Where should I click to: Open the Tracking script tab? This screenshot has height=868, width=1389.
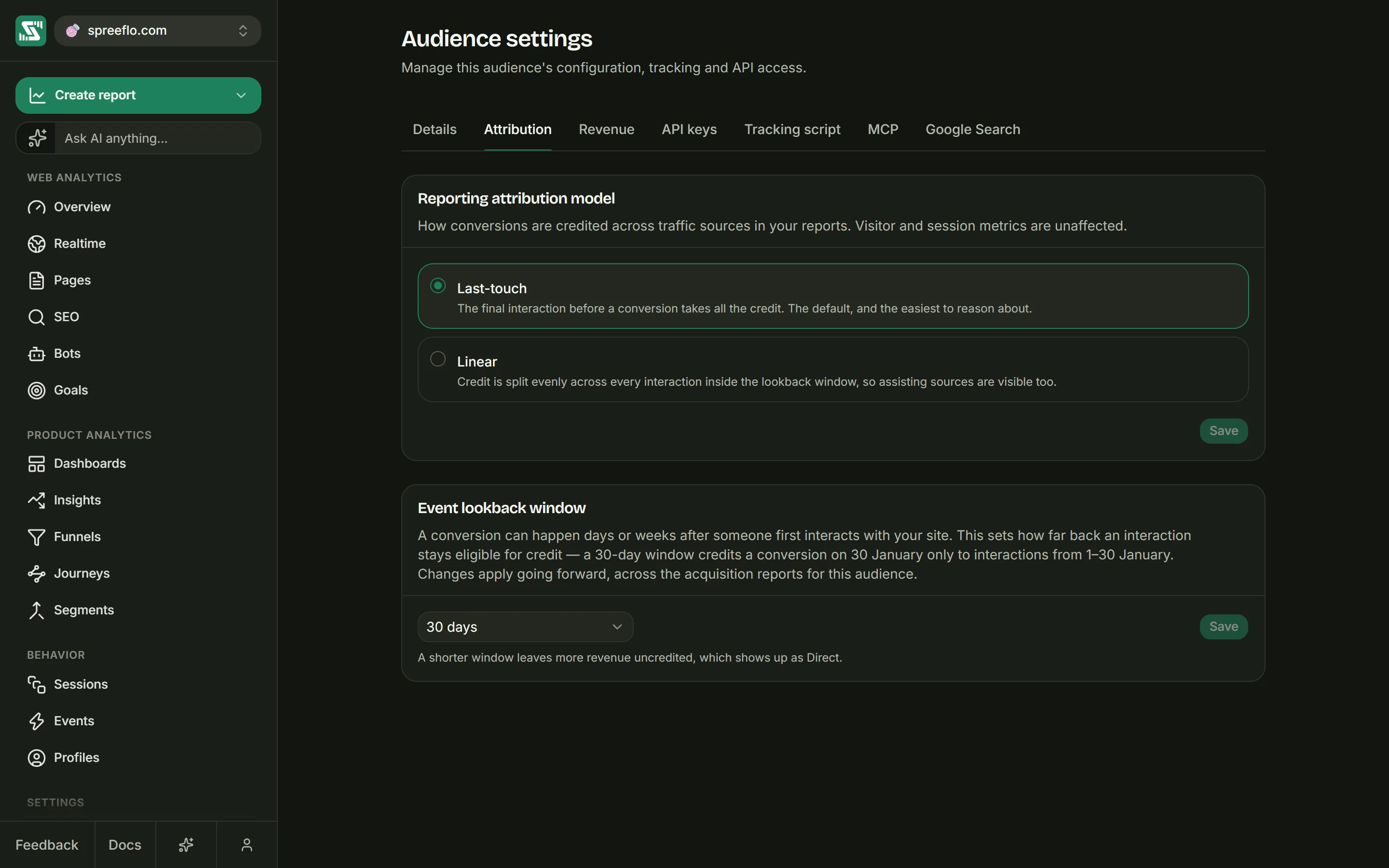[792, 130]
